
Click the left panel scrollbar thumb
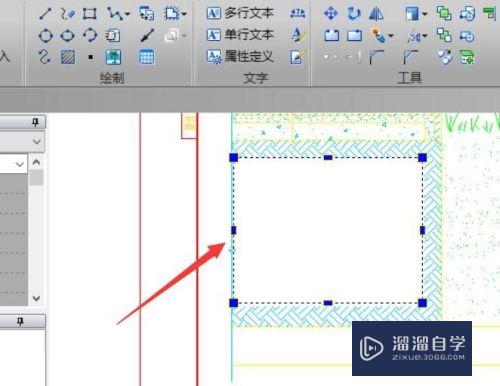coord(36,177)
